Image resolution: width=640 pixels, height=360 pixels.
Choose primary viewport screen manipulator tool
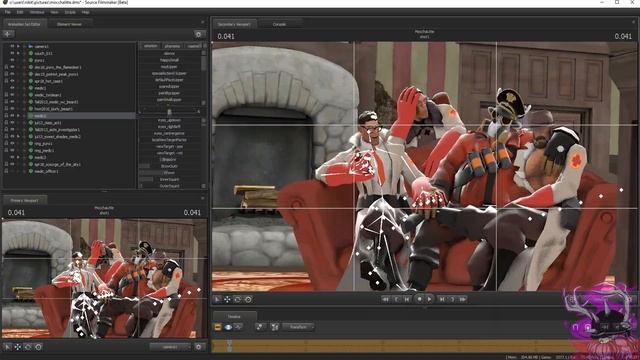pyautogui.click(x=38, y=347)
